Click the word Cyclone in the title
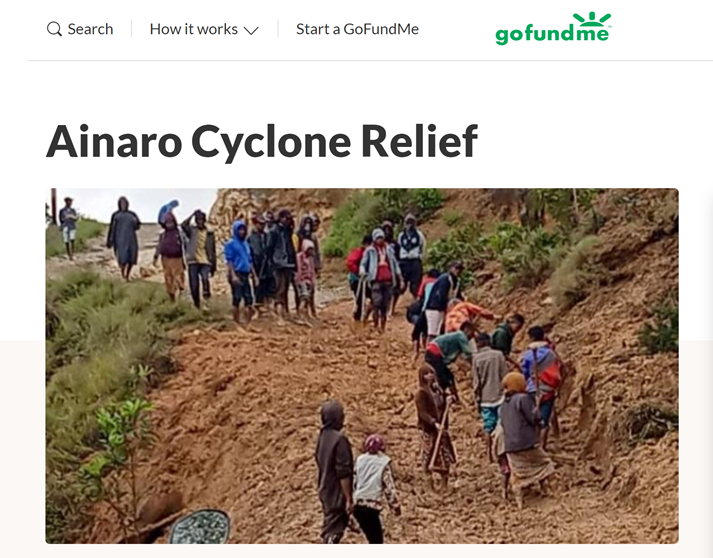The height and width of the screenshot is (558, 713). (271, 142)
